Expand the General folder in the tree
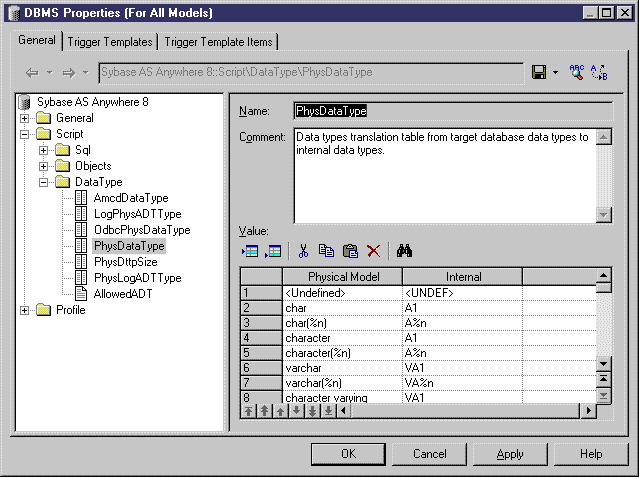The image size is (639, 477). coord(24,118)
